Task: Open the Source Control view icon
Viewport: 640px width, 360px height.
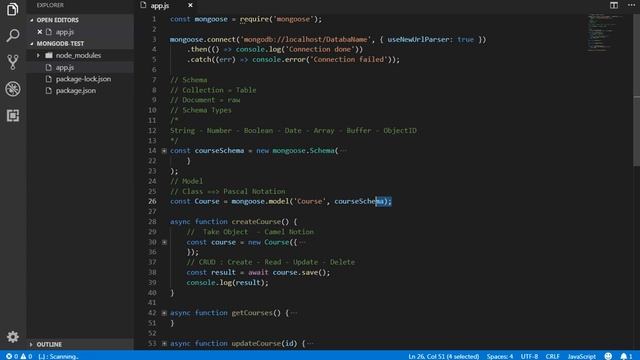Action: (13, 62)
